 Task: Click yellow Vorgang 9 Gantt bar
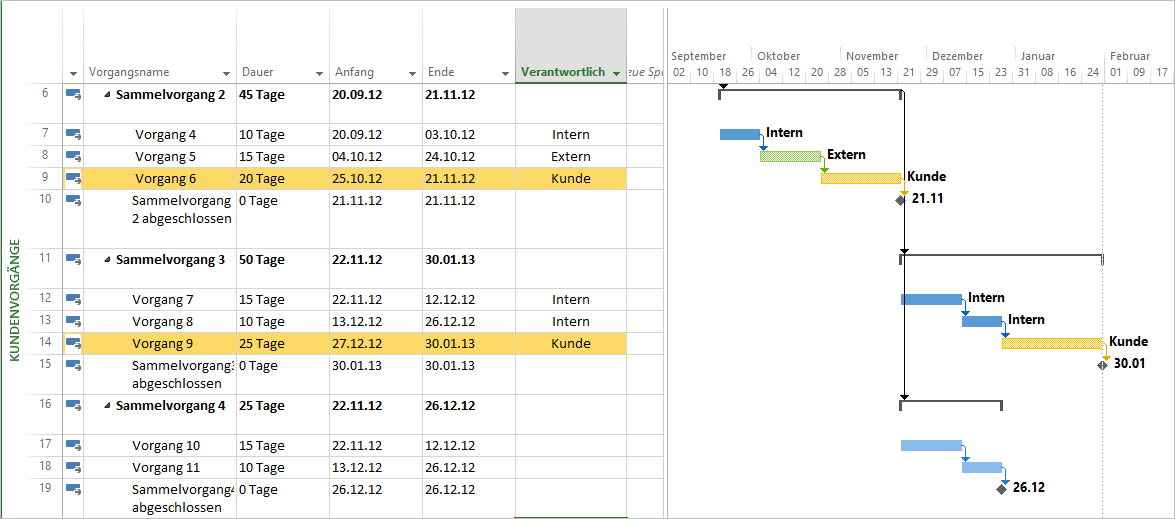pos(1051,343)
